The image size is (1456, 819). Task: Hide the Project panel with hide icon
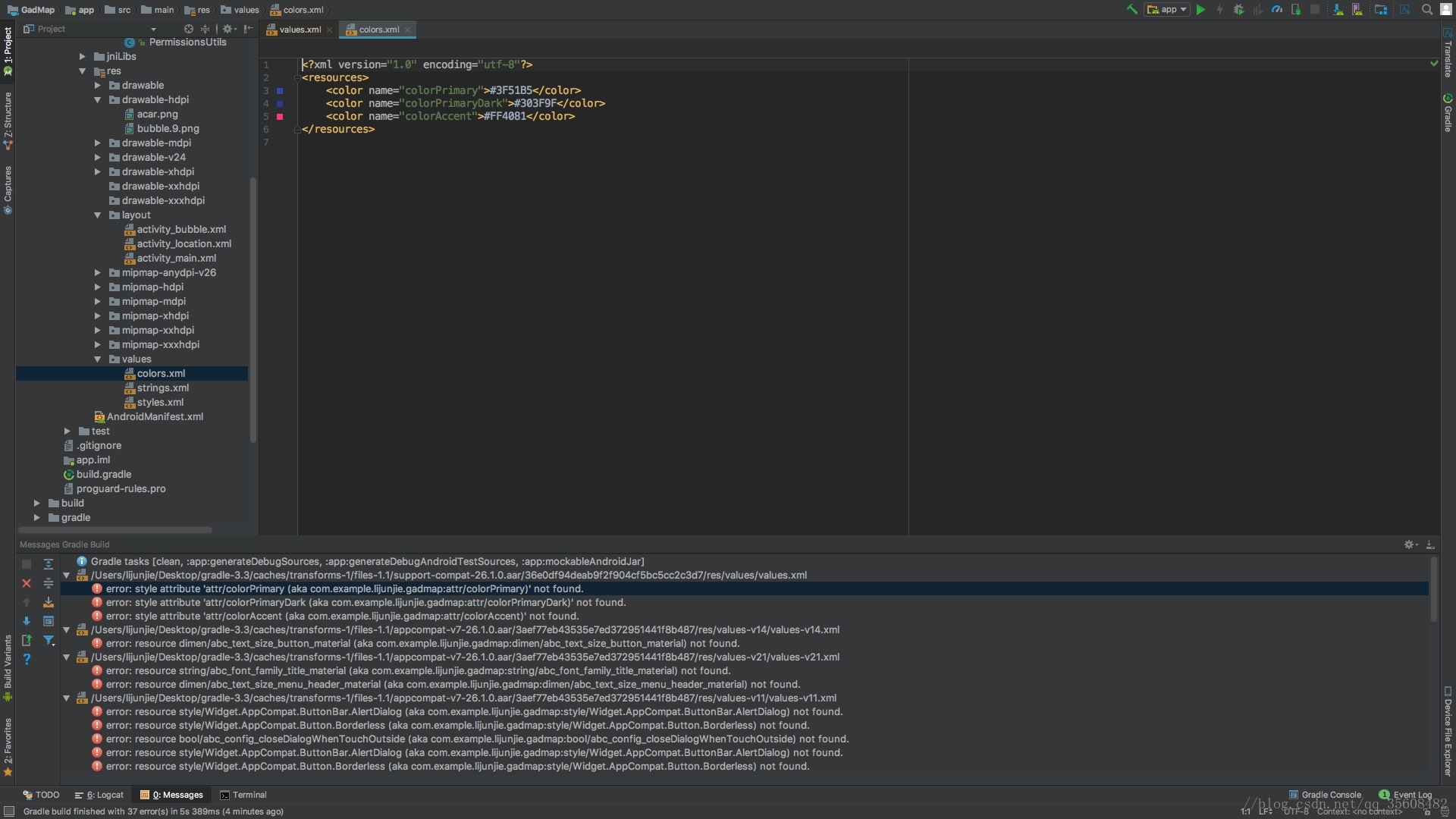[249, 29]
